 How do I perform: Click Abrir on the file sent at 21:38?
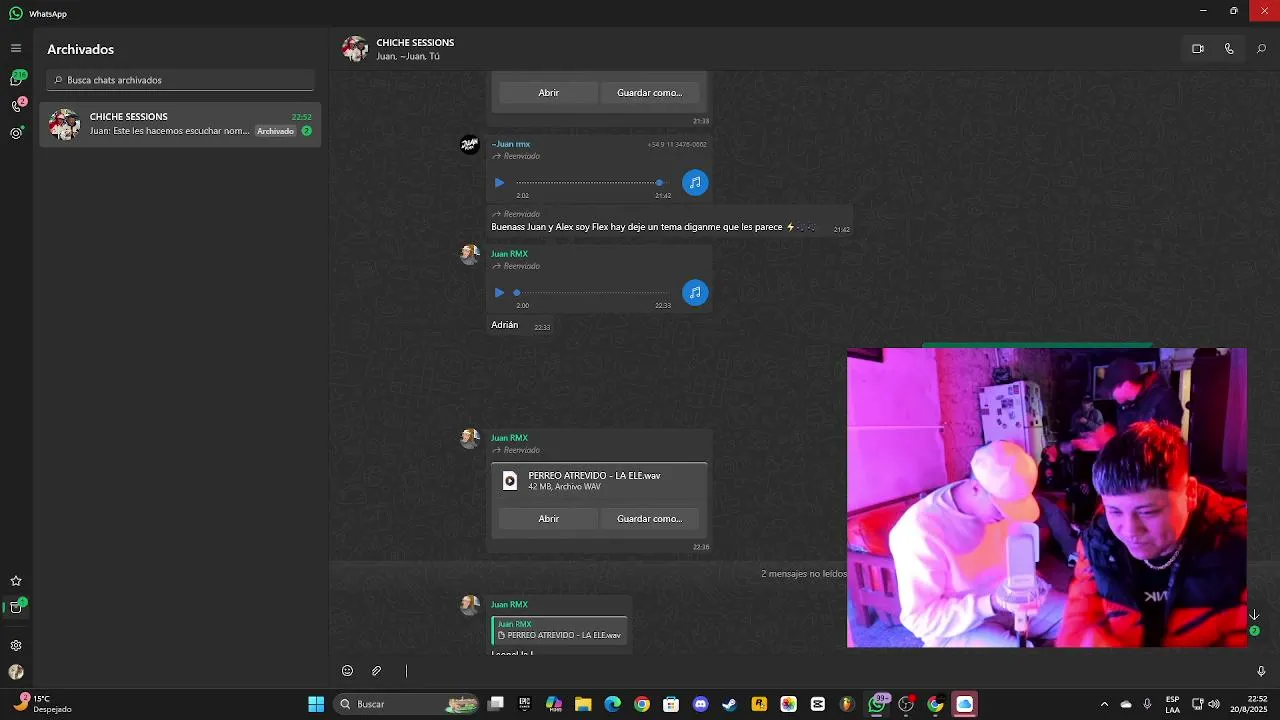click(548, 93)
